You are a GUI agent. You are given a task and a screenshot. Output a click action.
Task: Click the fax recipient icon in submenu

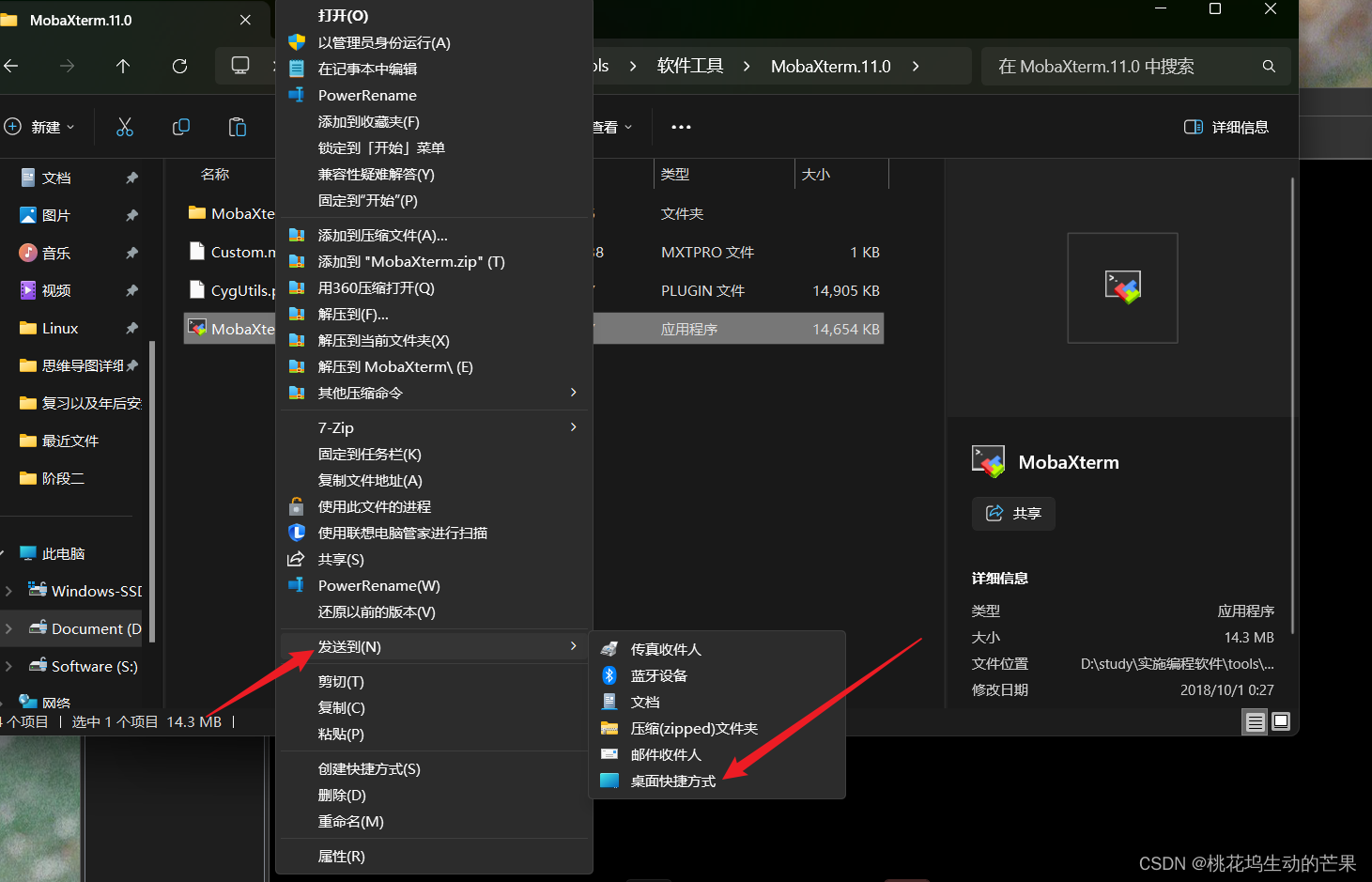point(609,649)
